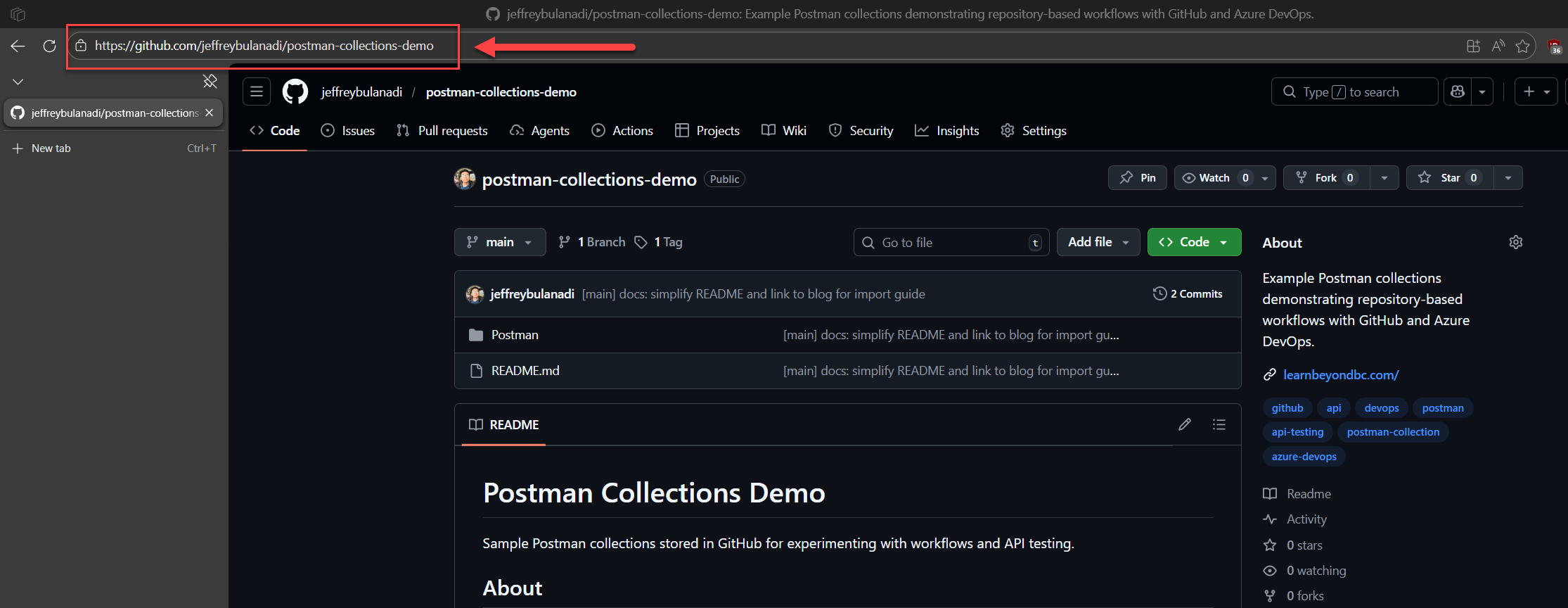Close the jeffreybulanadi/postman-collections tab
This screenshot has height=608, width=1568.
click(x=210, y=113)
